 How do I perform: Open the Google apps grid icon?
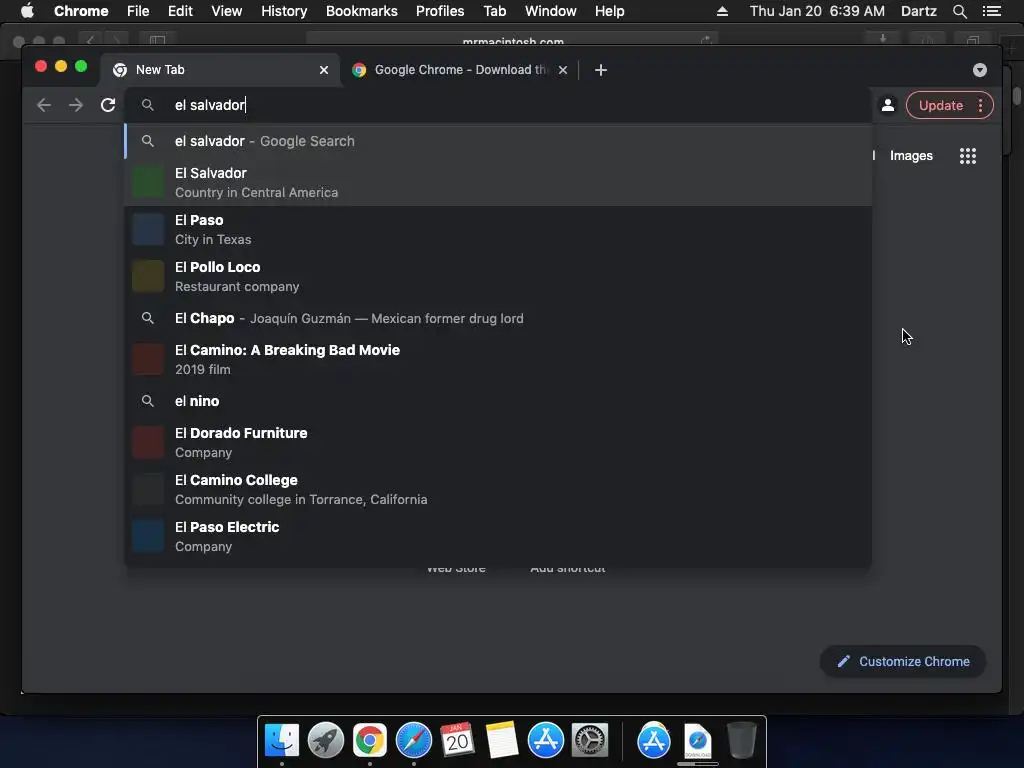968,155
